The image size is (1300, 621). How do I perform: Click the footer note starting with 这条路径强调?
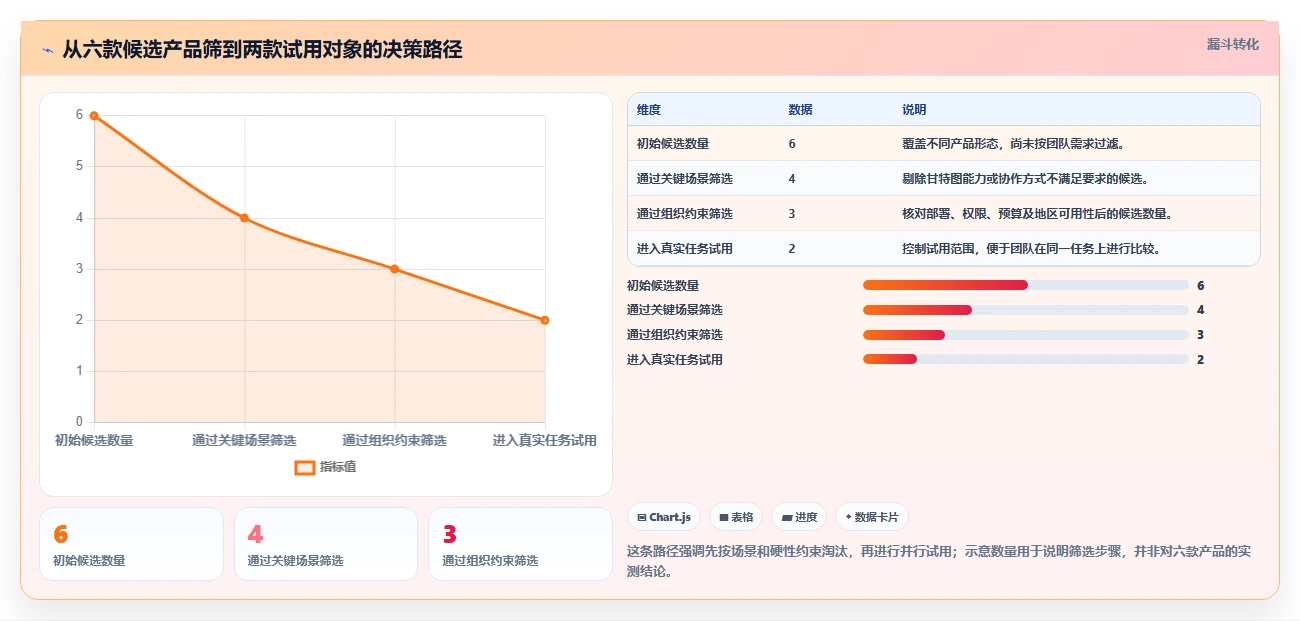click(x=939, y=562)
